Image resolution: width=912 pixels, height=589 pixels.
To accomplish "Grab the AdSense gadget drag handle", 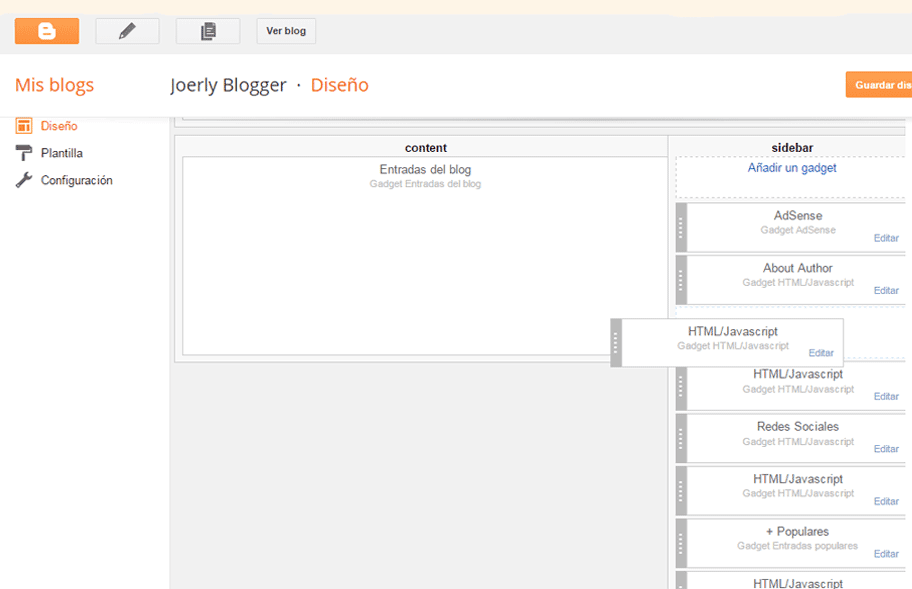I will tap(681, 227).
